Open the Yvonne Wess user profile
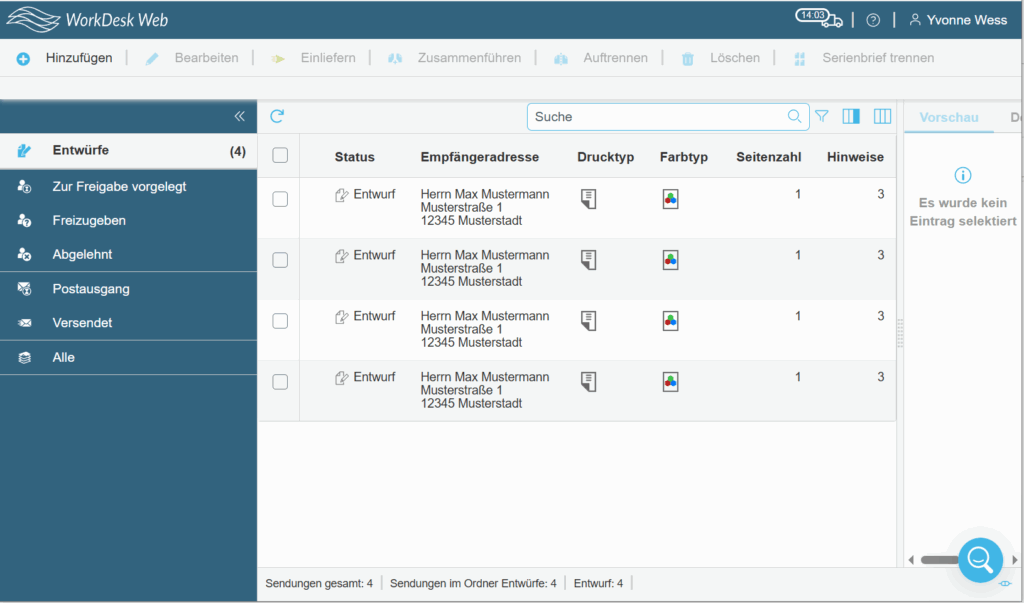 (957, 19)
